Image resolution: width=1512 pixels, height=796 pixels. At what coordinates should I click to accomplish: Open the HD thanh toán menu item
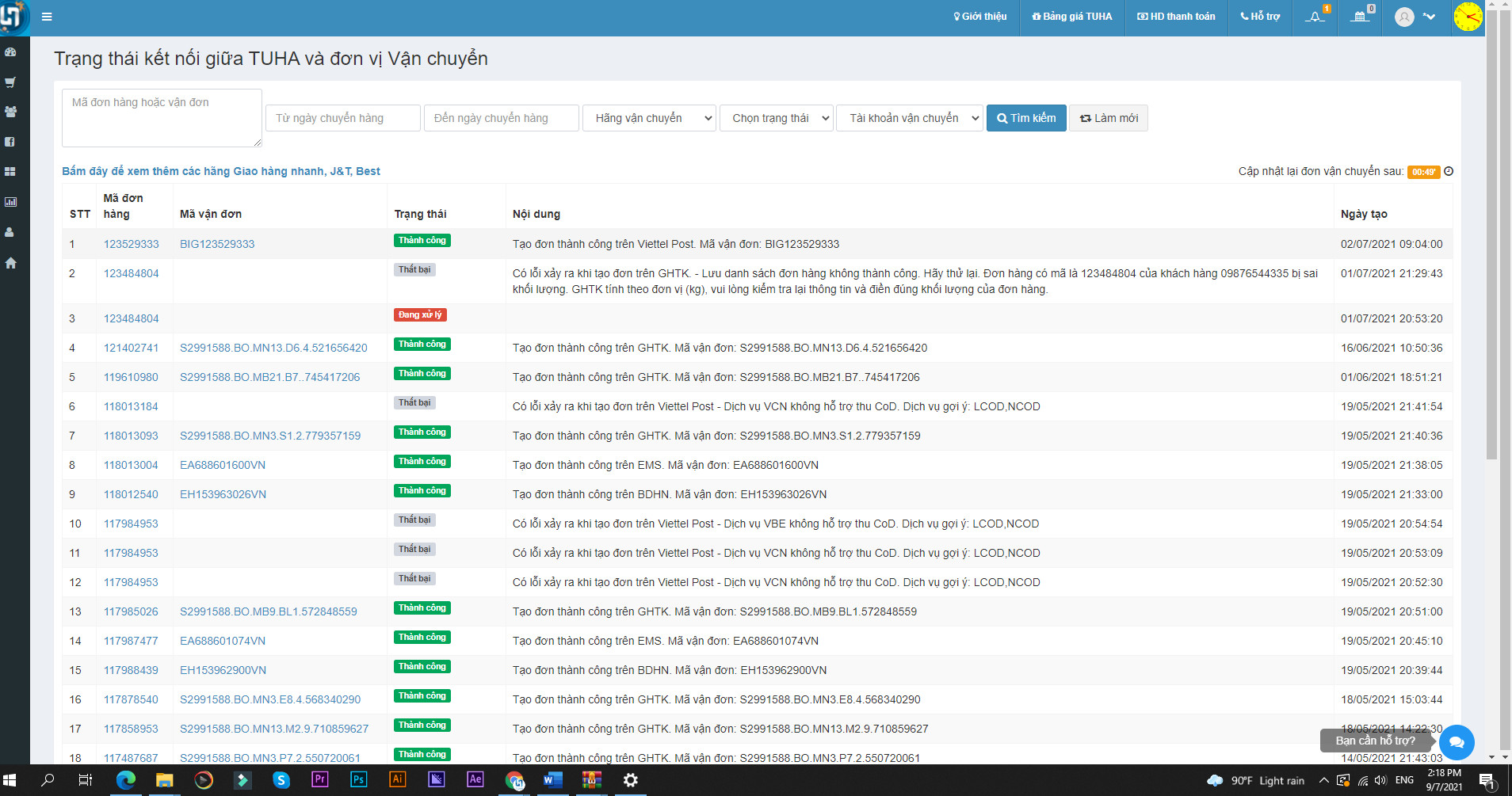pyautogui.click(x=1176, y=17)
